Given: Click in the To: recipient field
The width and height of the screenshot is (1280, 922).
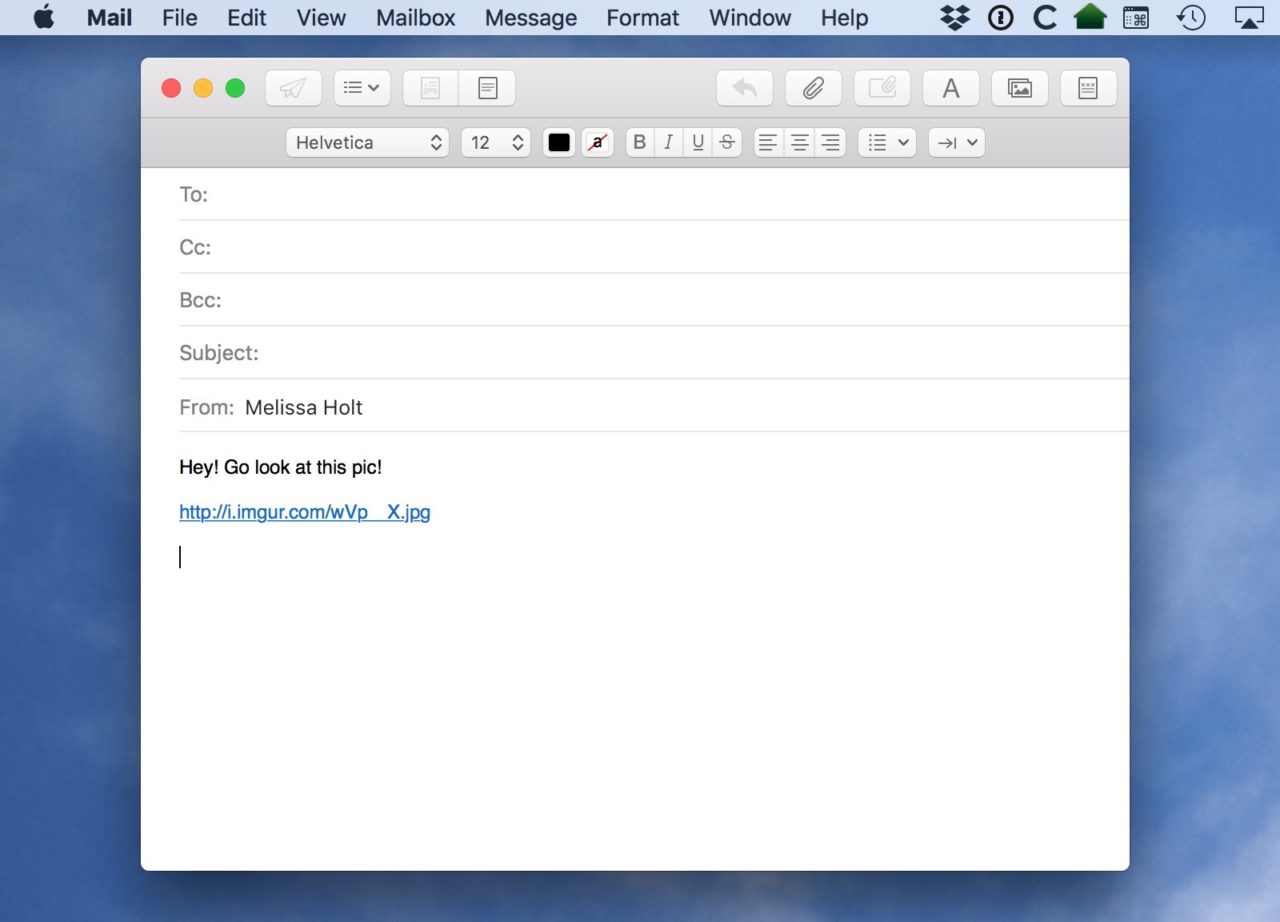Looking at the screenshot, I should pos(654,194).
